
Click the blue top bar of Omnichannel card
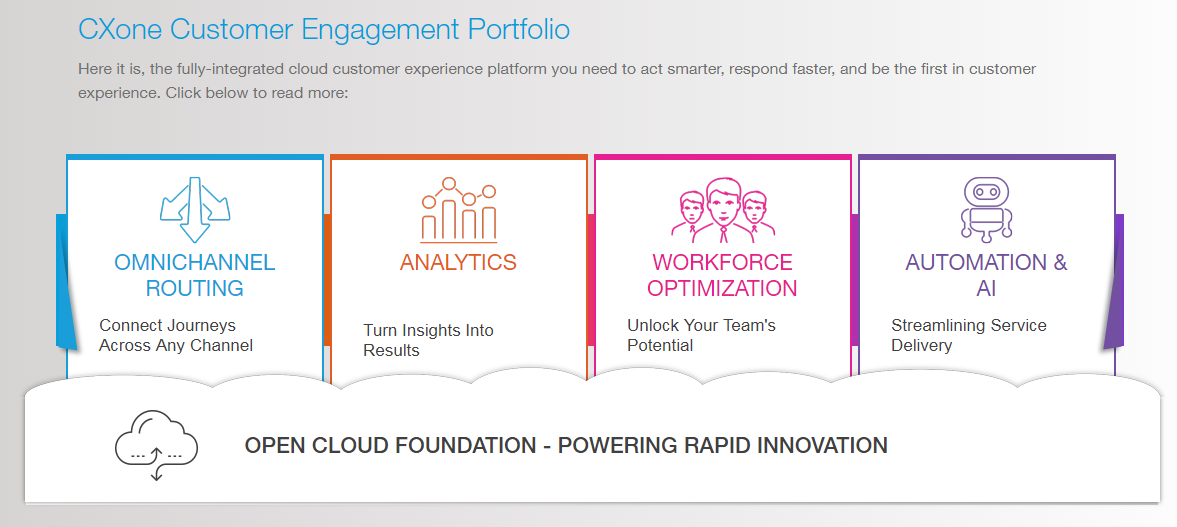pyautogui.click(x=195, y=157)
